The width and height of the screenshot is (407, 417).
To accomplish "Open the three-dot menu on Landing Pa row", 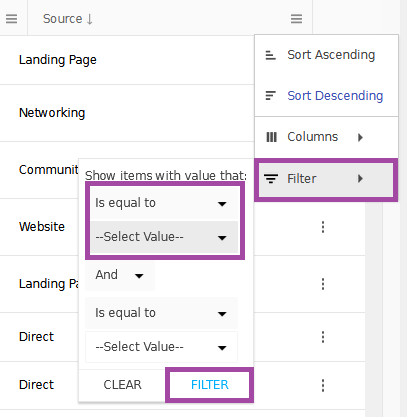I will pos(323,284).
